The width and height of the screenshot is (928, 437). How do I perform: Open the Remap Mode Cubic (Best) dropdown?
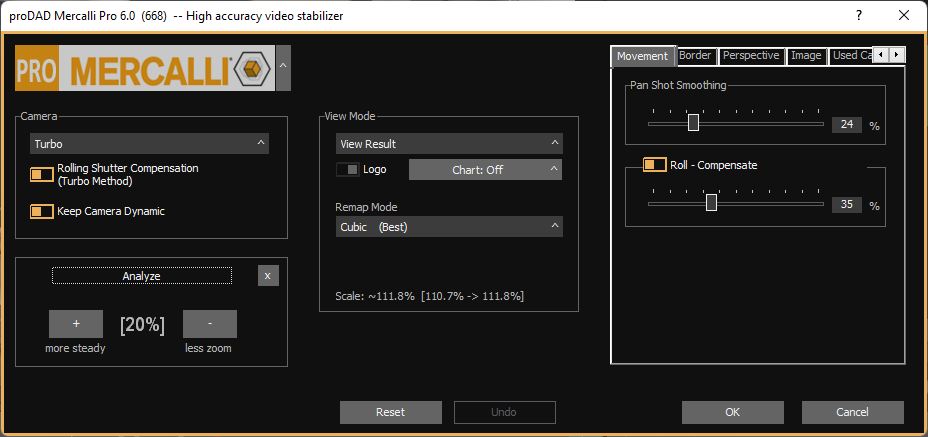point(449,227)
